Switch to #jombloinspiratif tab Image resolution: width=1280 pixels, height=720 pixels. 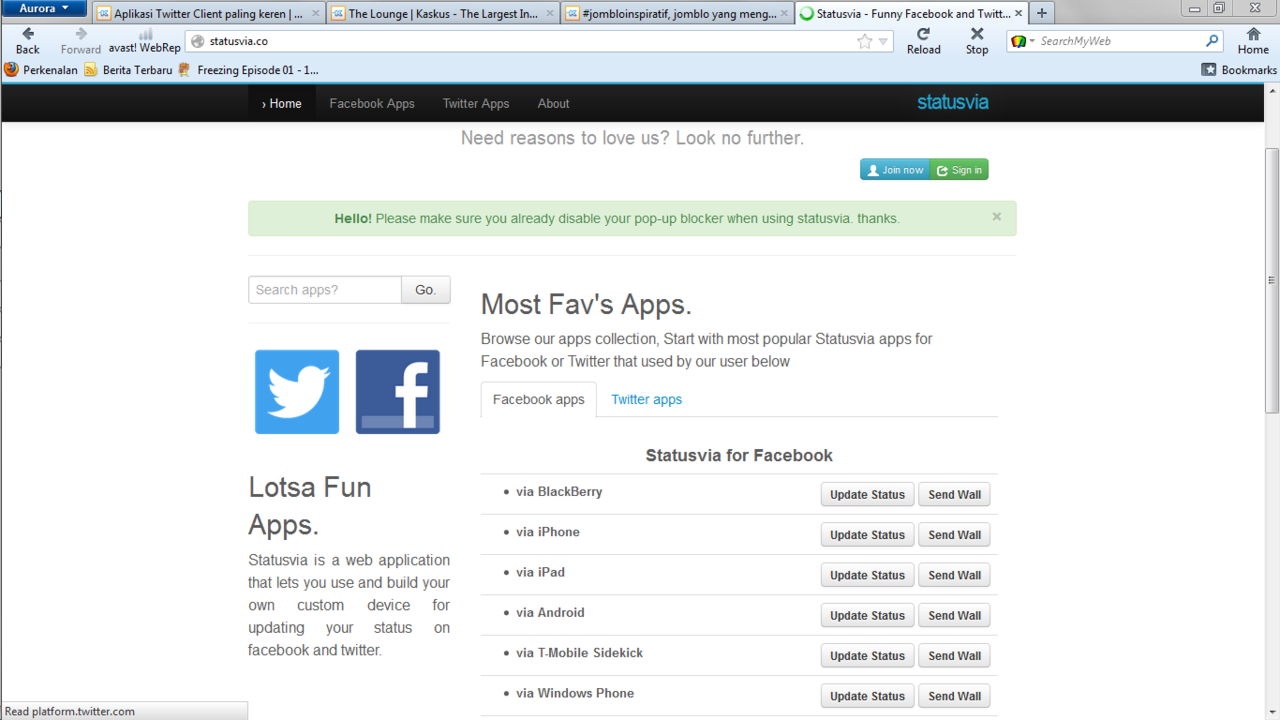click(x=677, y=14)
